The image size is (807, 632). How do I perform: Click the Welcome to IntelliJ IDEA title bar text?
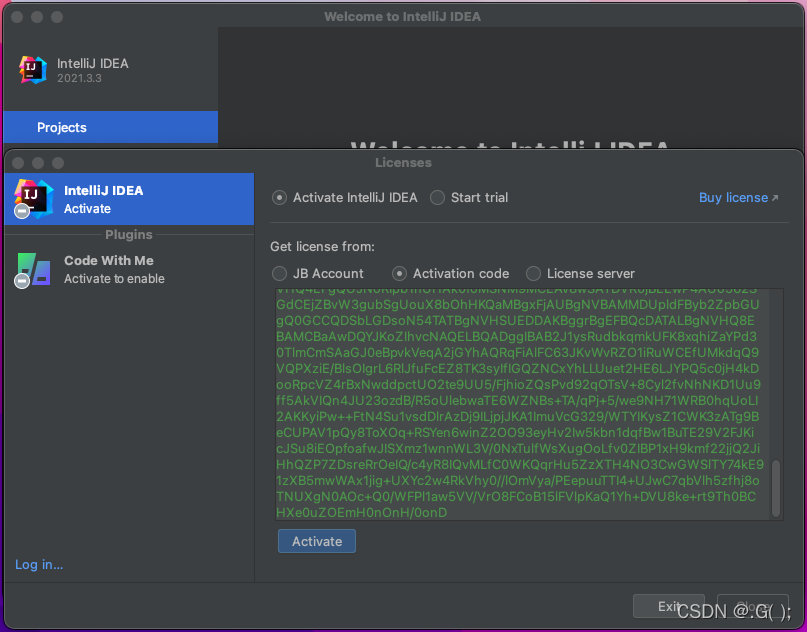(x=402, y=17)
